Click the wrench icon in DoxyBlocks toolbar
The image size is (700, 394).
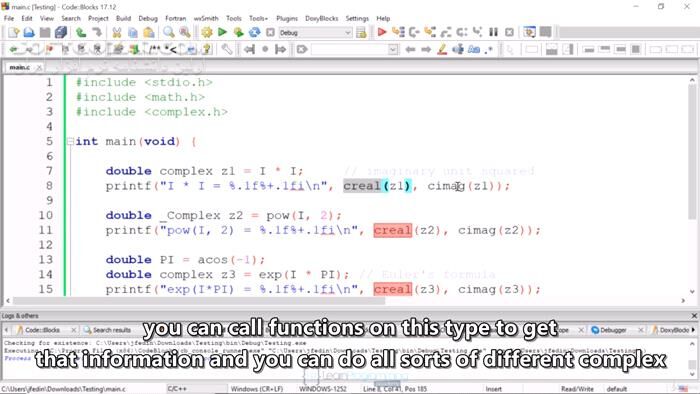(x=227, y=49)
